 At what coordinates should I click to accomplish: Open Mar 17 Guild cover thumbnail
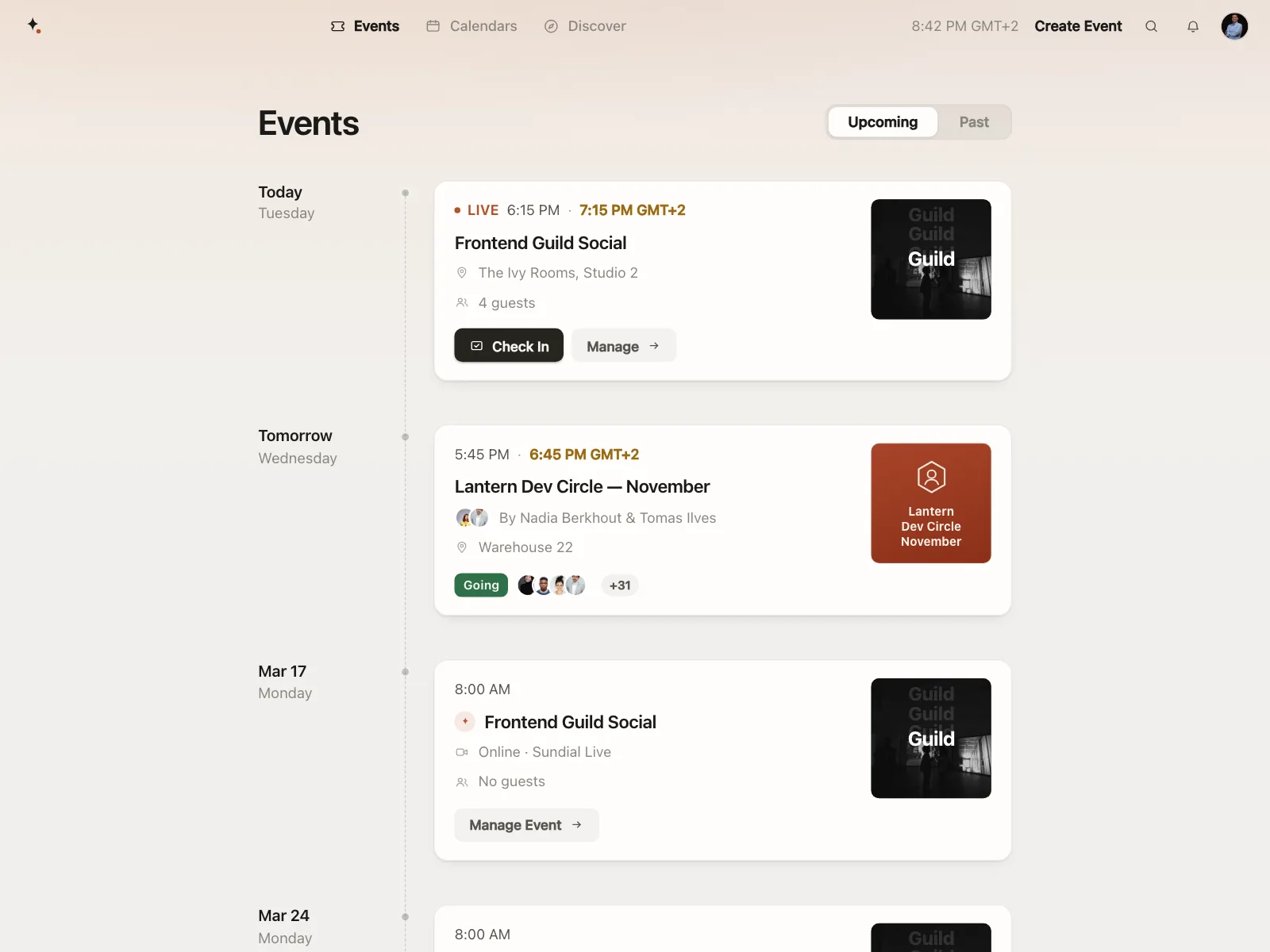click(x=931, y=739)
